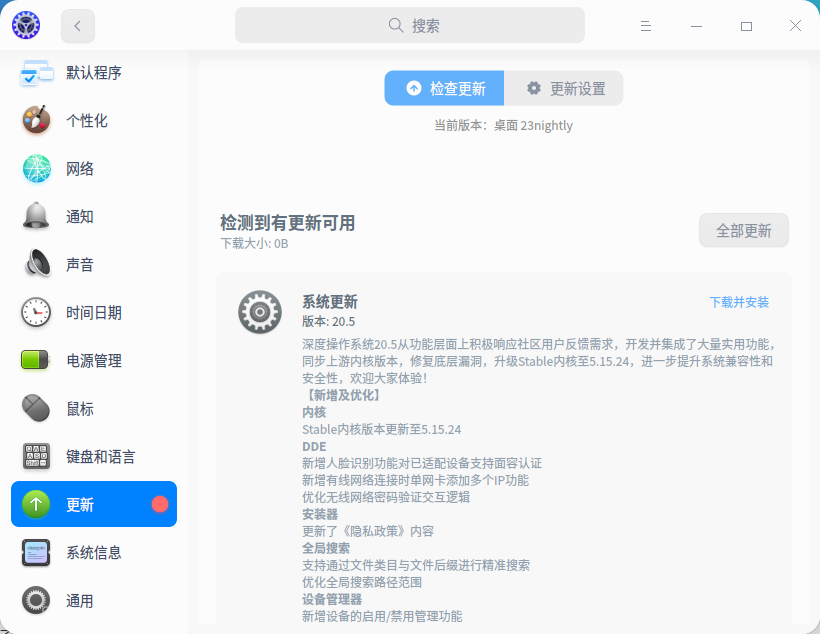
Task: Select 网络 network settings icon
Action: [36, 168]
